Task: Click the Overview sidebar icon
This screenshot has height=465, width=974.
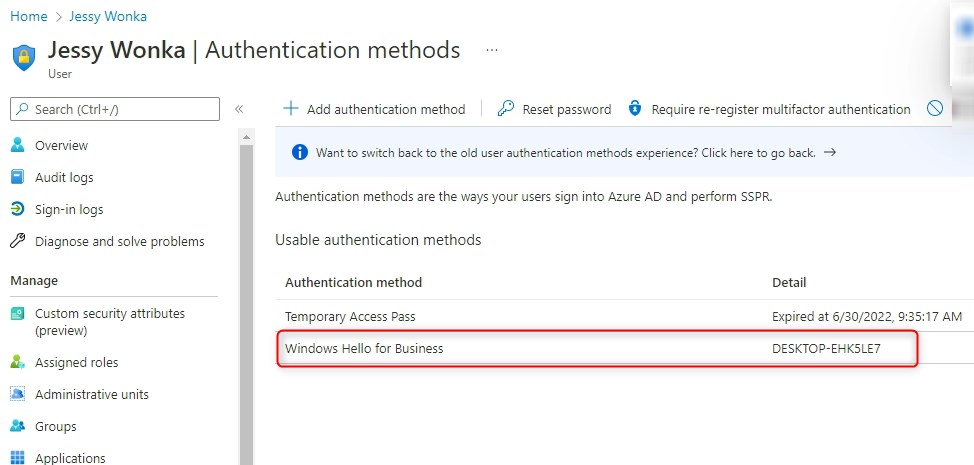Action: 17,145
